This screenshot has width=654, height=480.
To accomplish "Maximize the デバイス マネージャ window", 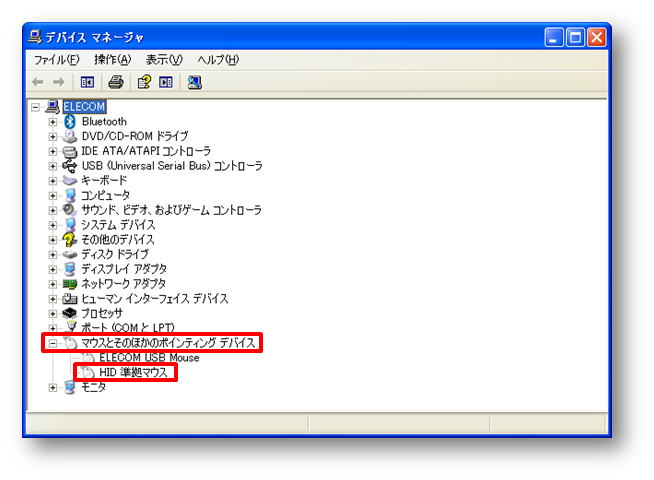I will [575, 38].
